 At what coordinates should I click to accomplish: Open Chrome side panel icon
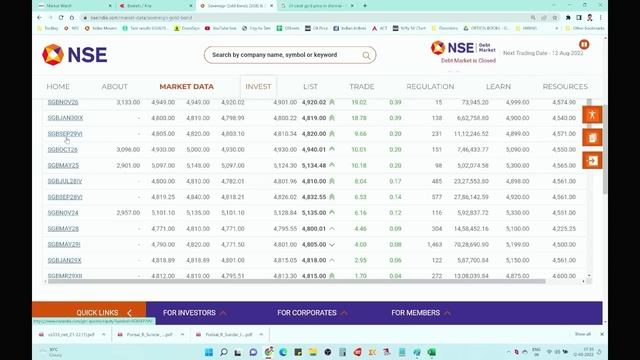click(x=579, y=18)
